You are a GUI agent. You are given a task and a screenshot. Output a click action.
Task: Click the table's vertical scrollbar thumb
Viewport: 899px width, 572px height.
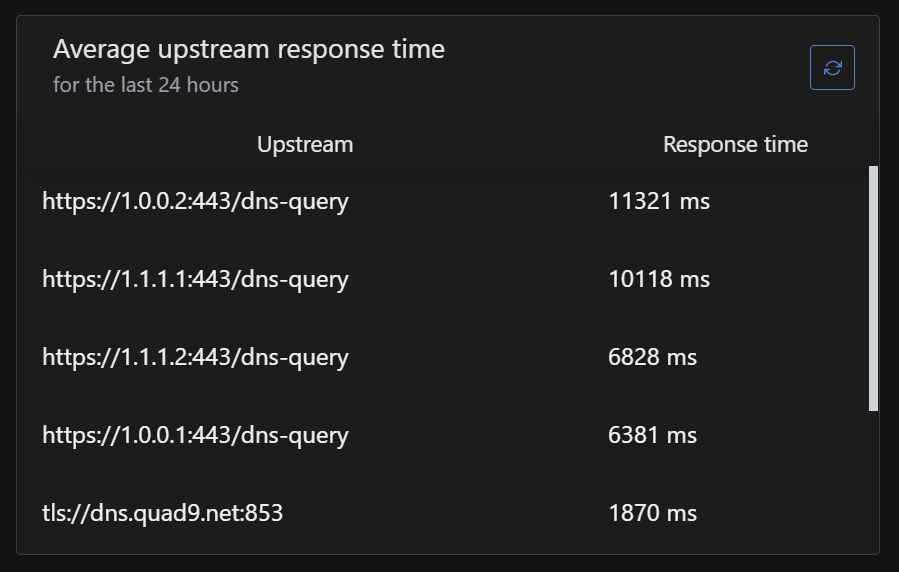(873, 288)
